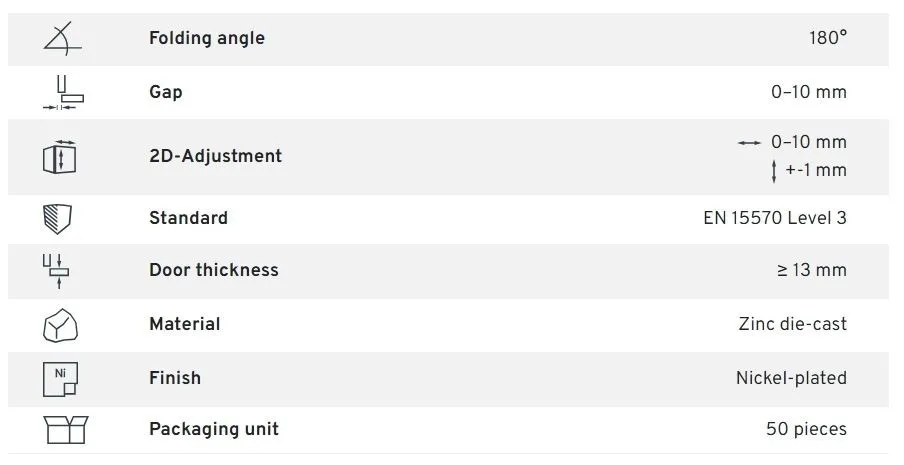Viewport: 904px width, 465px height.
Task: Click the Nickel-plated finish value
Action: [791, 378]
